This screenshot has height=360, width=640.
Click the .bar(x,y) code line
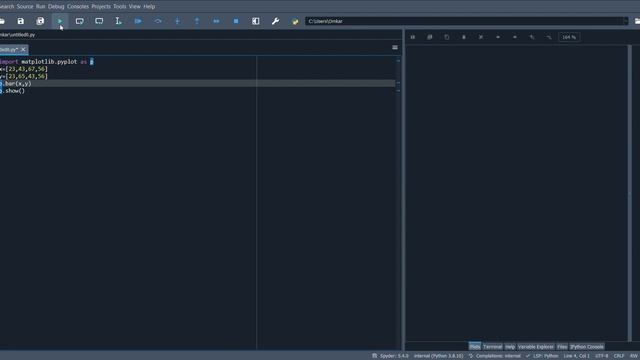click(x=16, y=84)
